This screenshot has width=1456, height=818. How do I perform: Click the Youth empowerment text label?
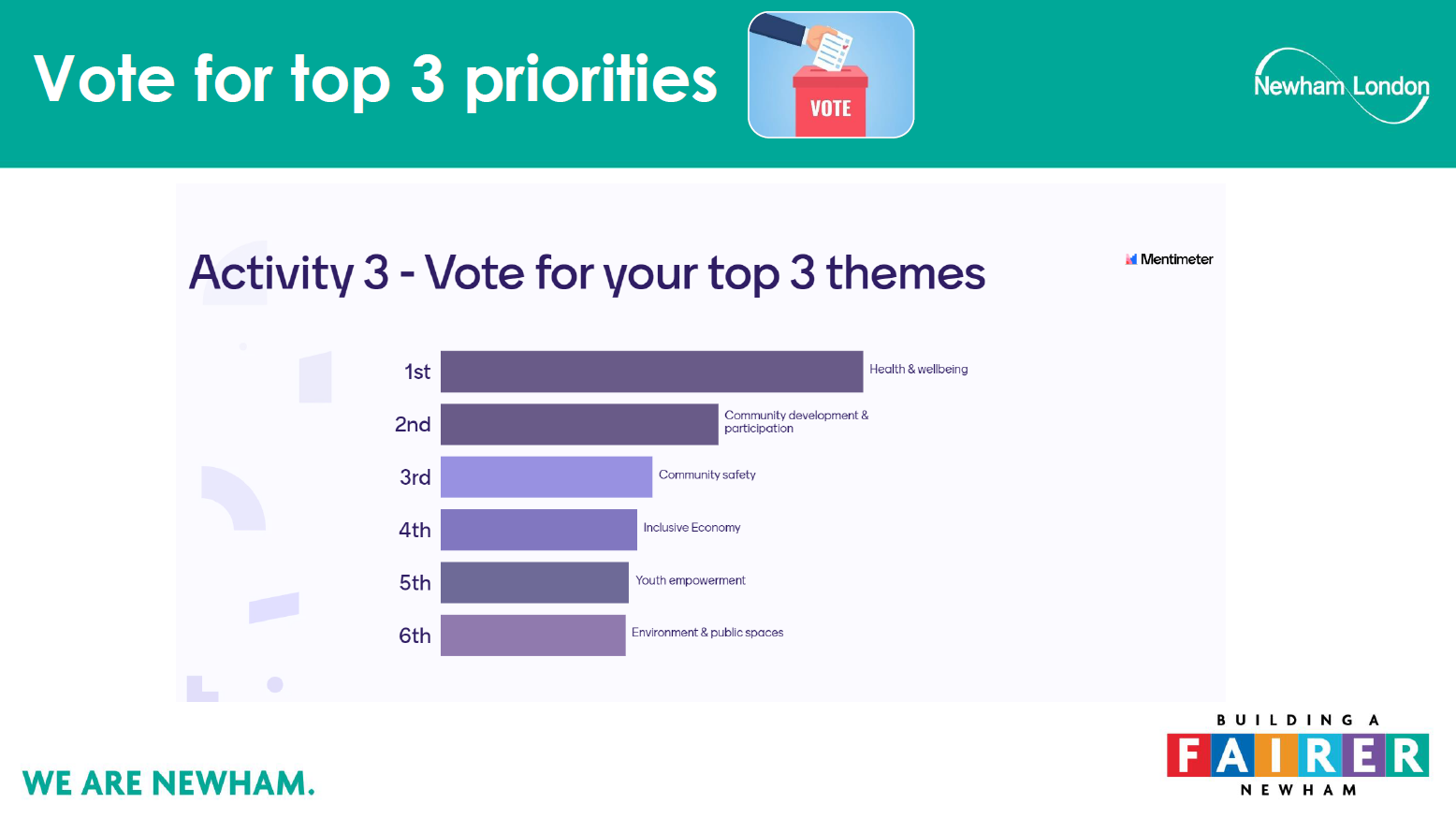coord(690,580)
